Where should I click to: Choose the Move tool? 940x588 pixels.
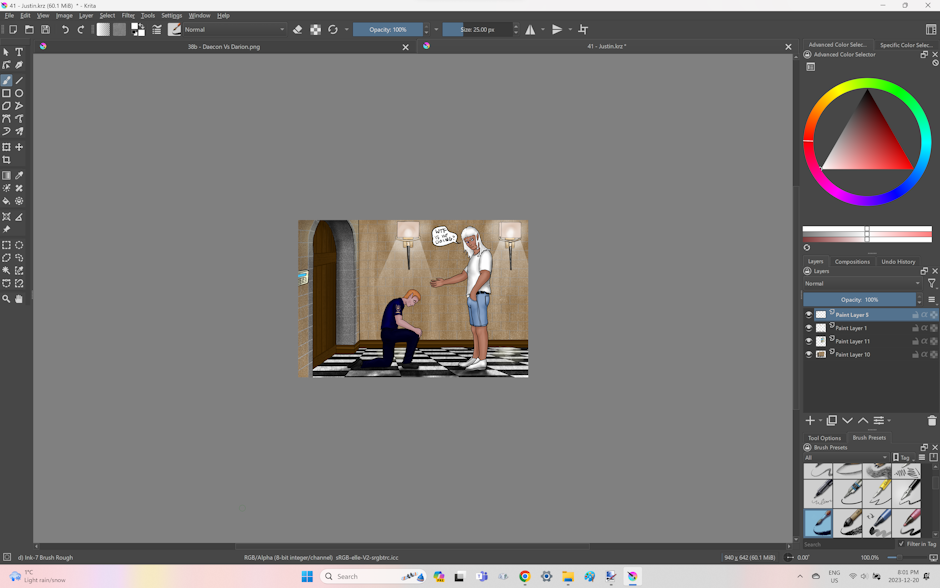(19, 147)
